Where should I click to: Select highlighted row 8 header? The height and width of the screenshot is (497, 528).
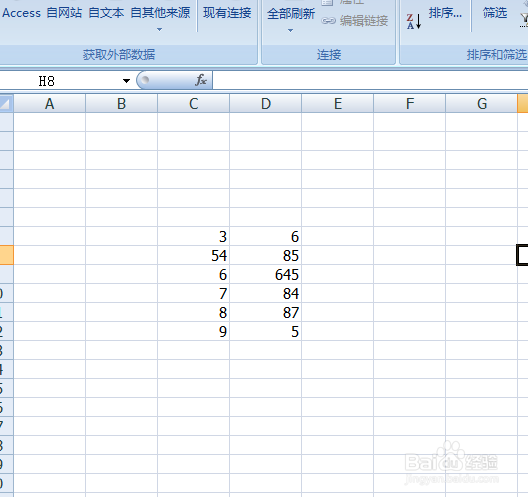point(6,255)
